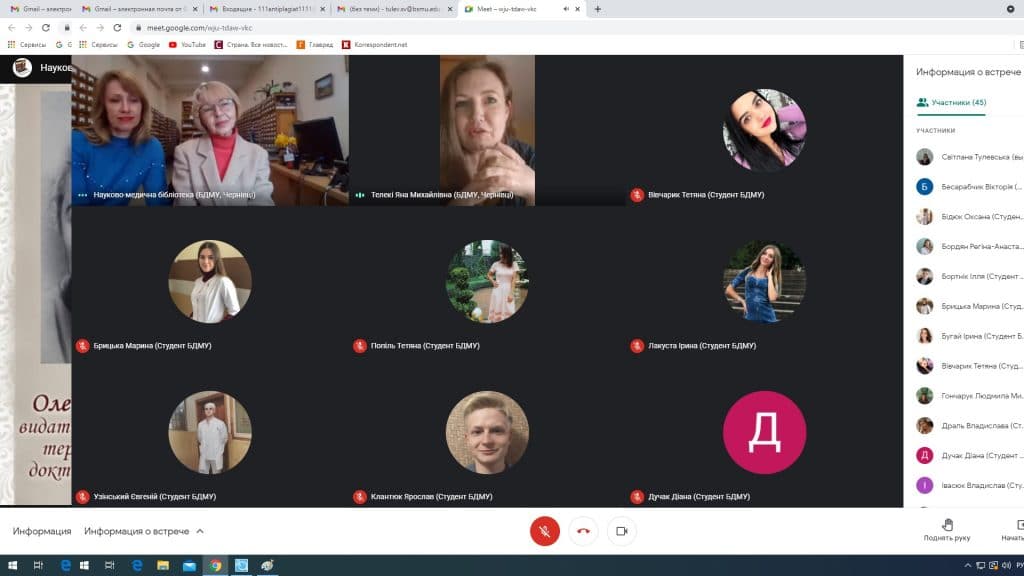The image size is (1024, 576).
Task: Open the Участники (45) tab
Action: pyautogui.click(x=951, y=102)
